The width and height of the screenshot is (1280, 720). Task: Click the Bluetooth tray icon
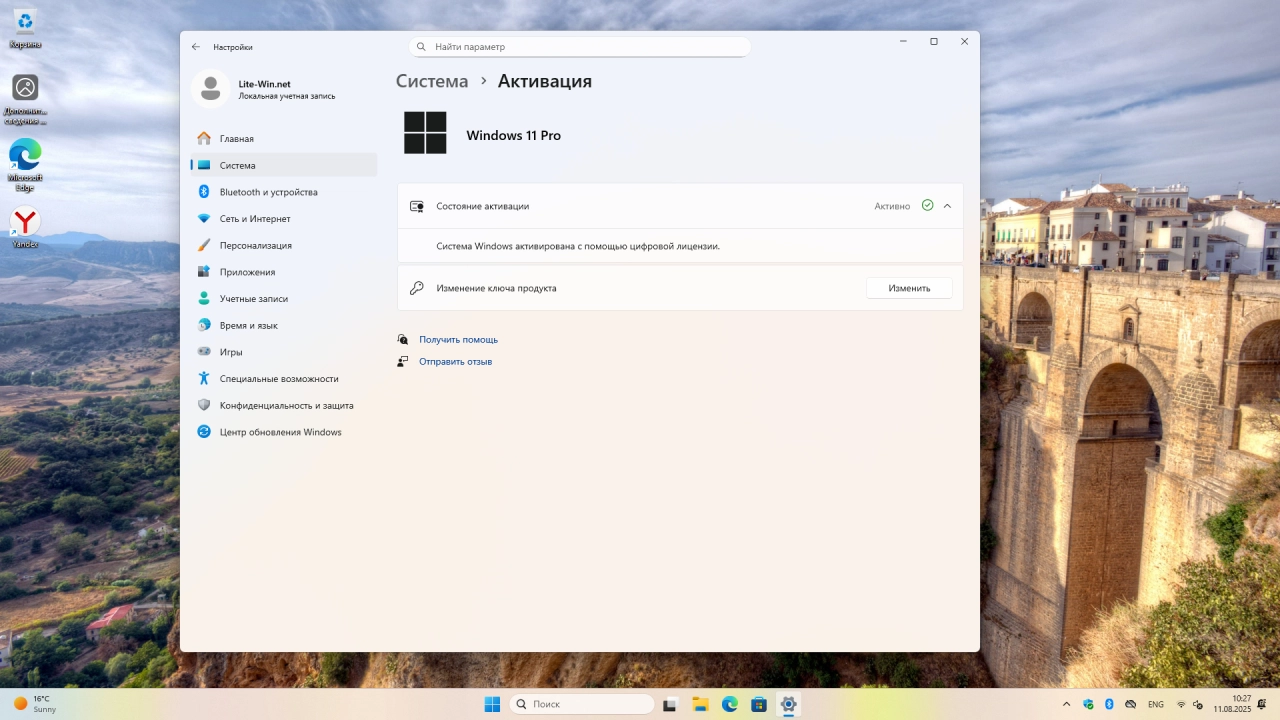(x=1109, y=704)
